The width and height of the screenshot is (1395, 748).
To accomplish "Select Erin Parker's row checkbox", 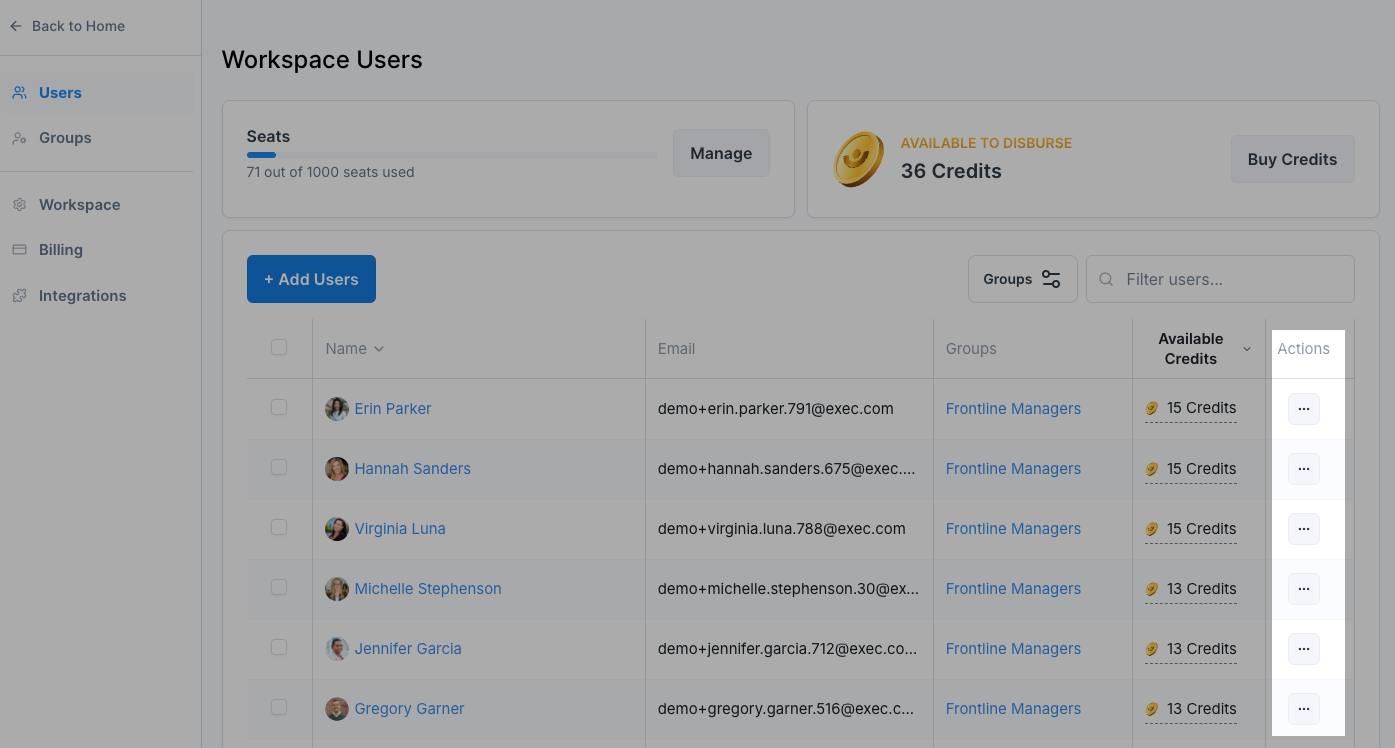I will coord(279,407).
